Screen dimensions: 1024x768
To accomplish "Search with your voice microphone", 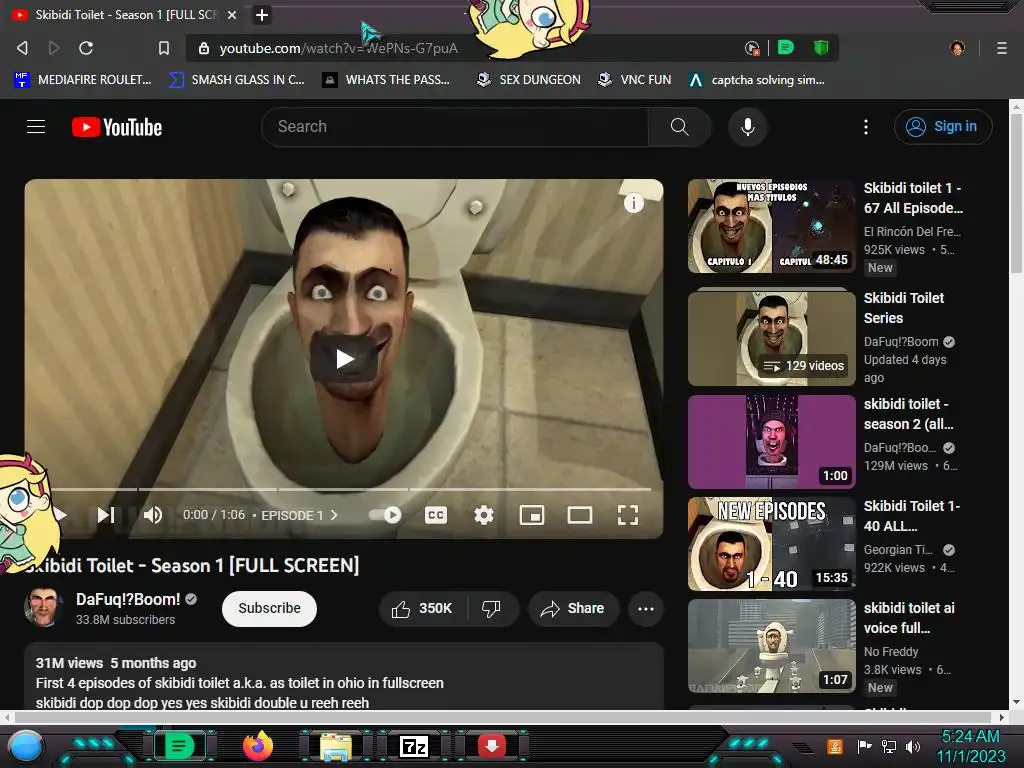I will coord(748,127).
